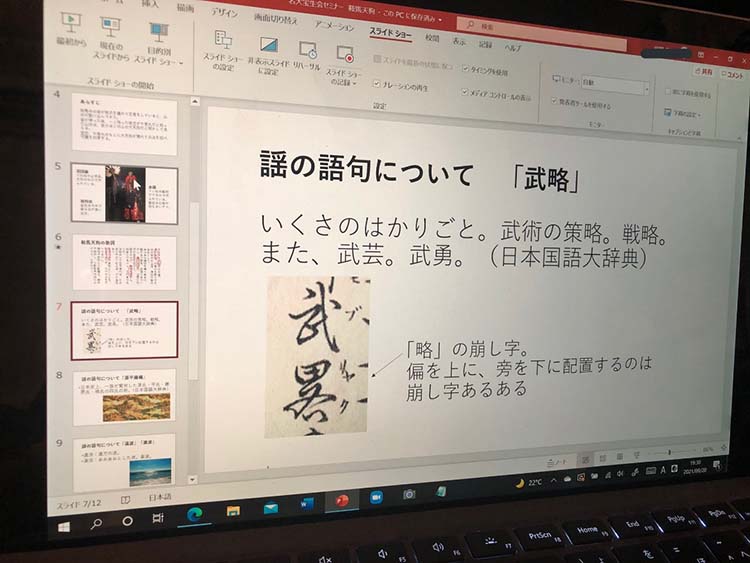Image resolution: width=750 pixels, height=563 pixels.
Task: Start slideshow from current slide (現在のスライドから)
Action: (111, 38)
